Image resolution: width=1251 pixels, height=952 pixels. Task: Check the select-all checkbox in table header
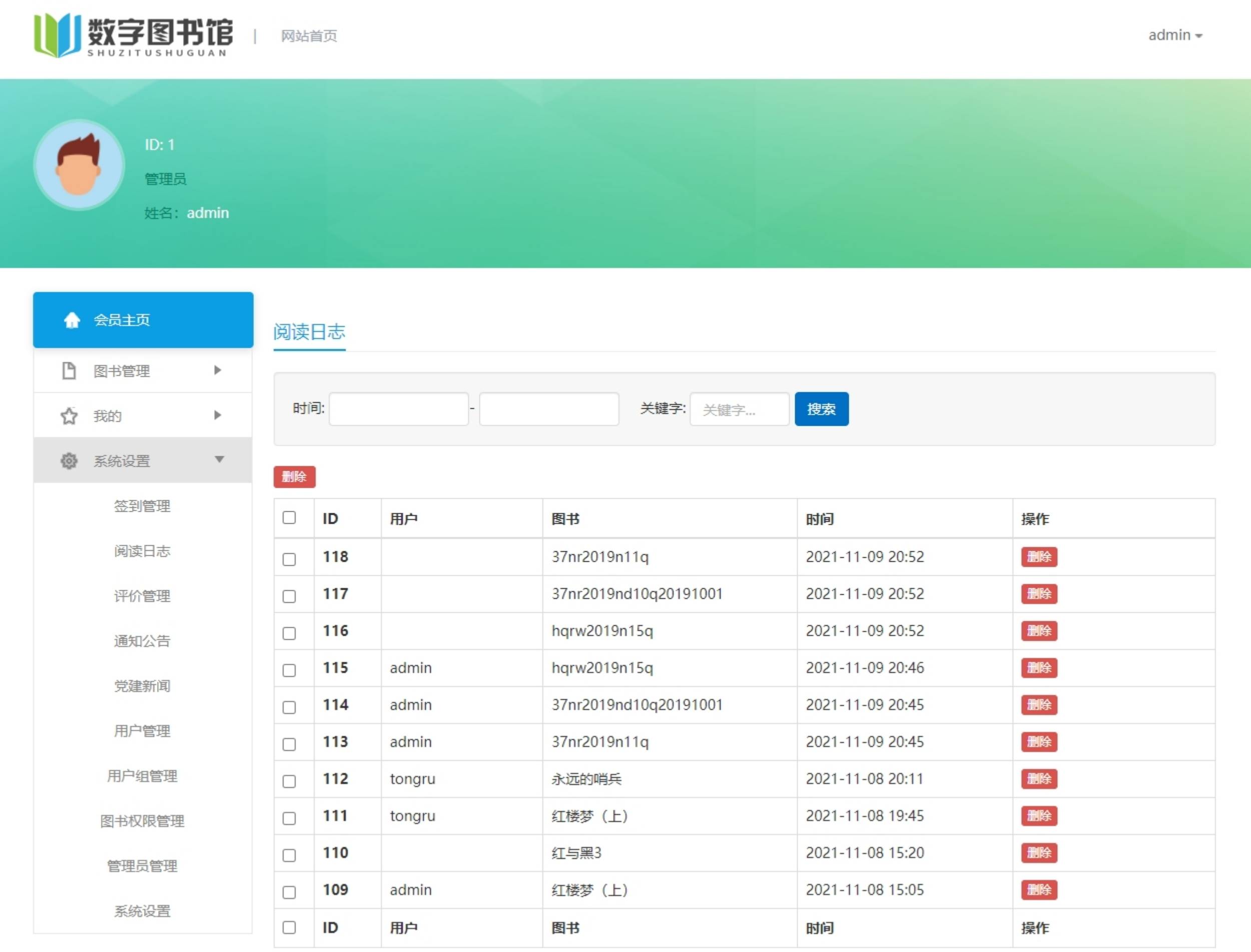click(289, 517)
